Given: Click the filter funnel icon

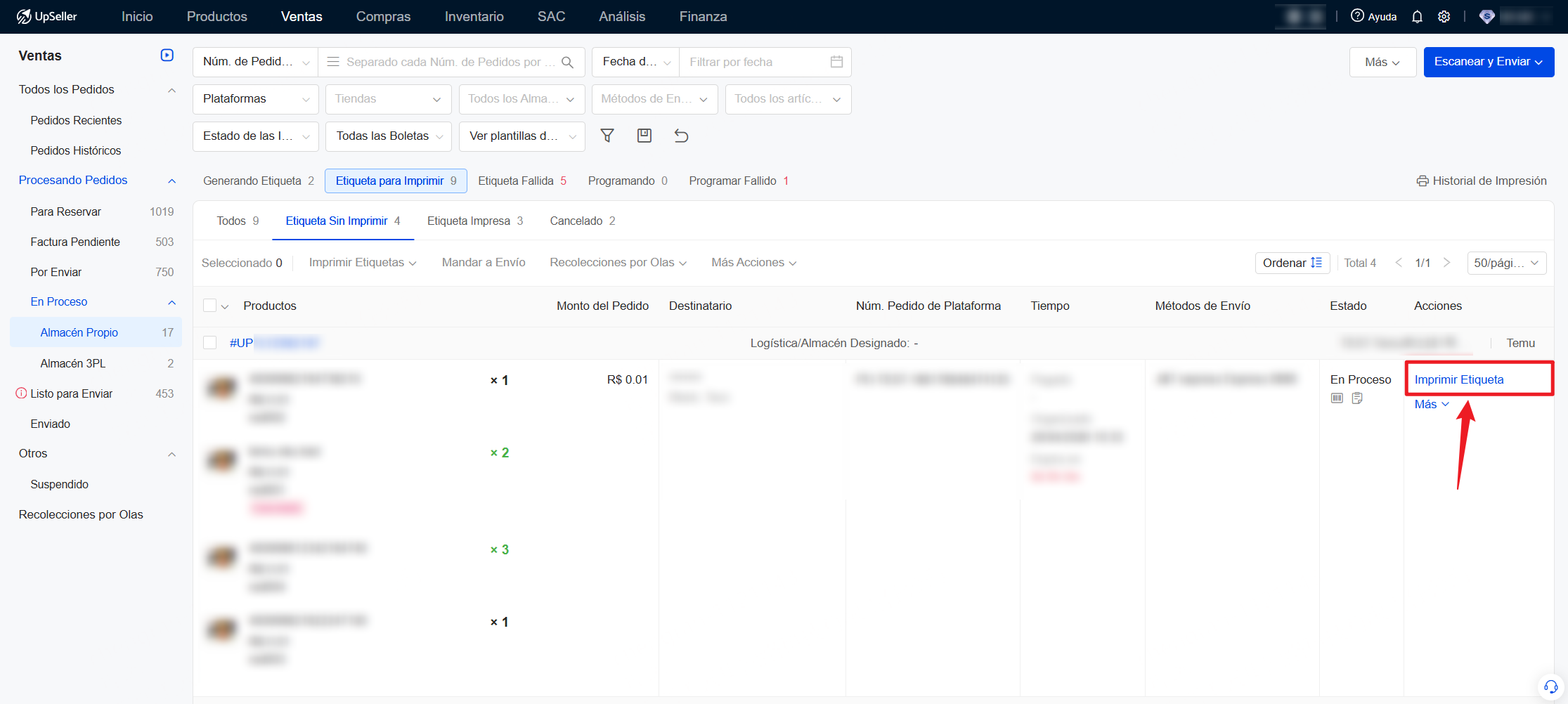Looking at the screenshot, I should pos(607,136).
